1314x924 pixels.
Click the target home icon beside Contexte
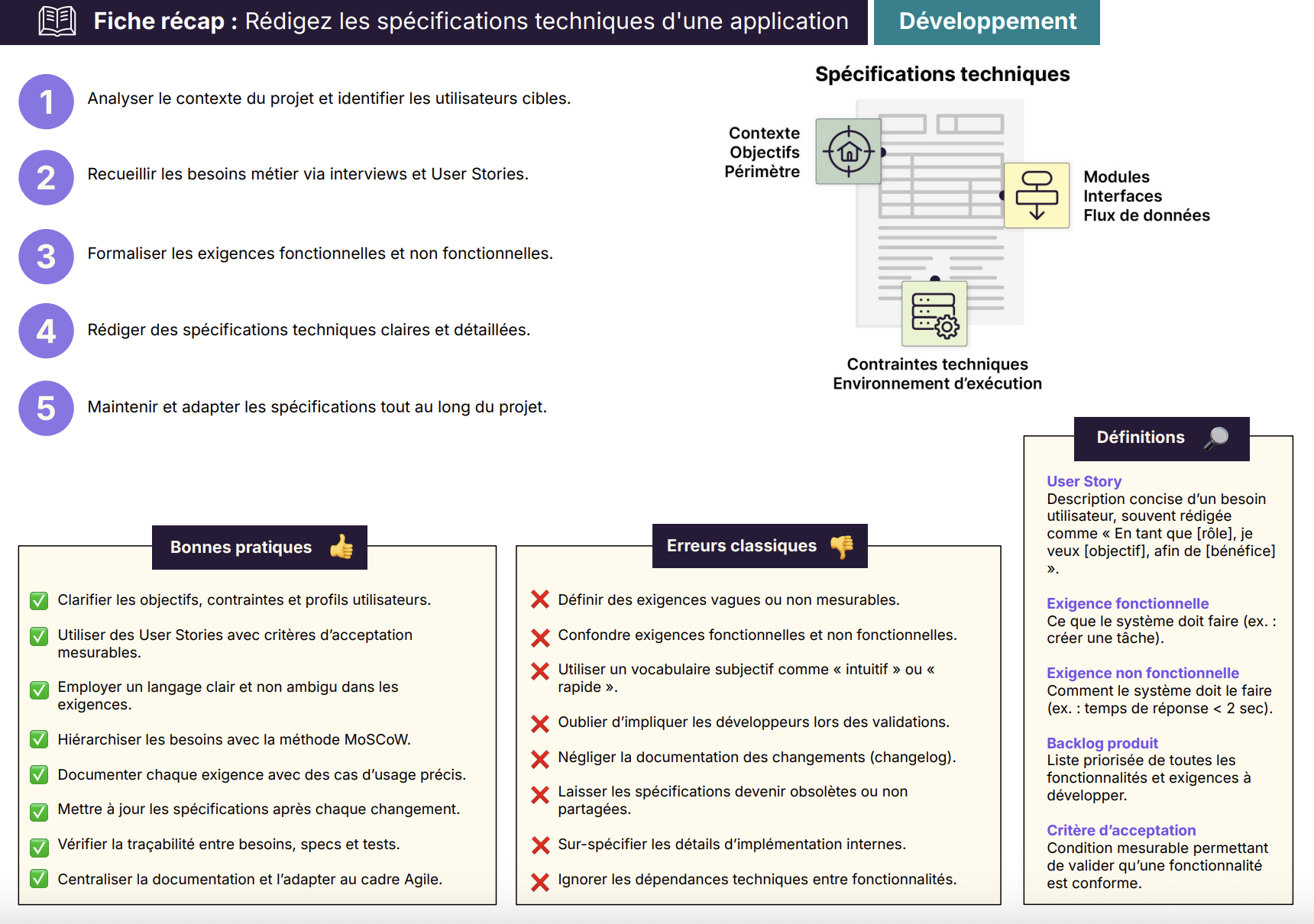pyautogui.click(x=848, y=151)
